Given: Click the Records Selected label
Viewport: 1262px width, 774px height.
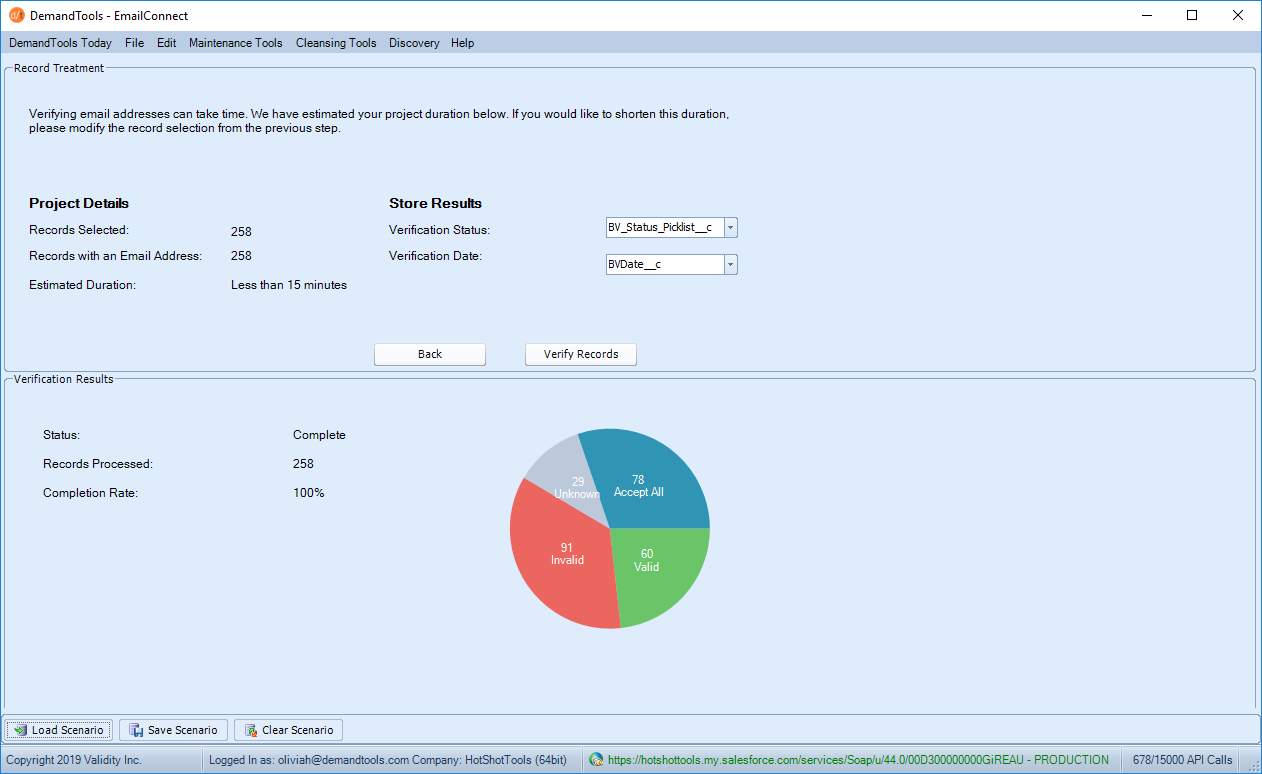Looking at the screenshot, I should (79, 230).
